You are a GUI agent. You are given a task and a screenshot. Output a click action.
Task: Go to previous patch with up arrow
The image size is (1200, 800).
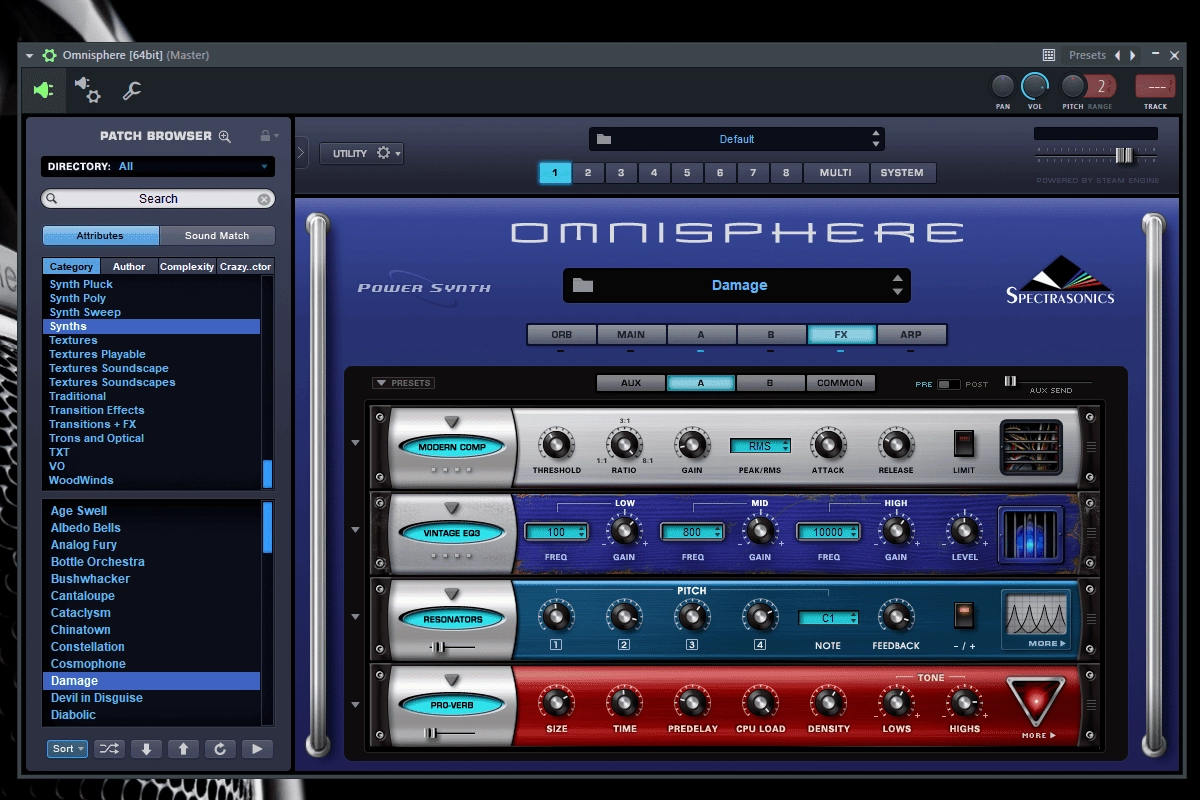[x=183, y=748]
